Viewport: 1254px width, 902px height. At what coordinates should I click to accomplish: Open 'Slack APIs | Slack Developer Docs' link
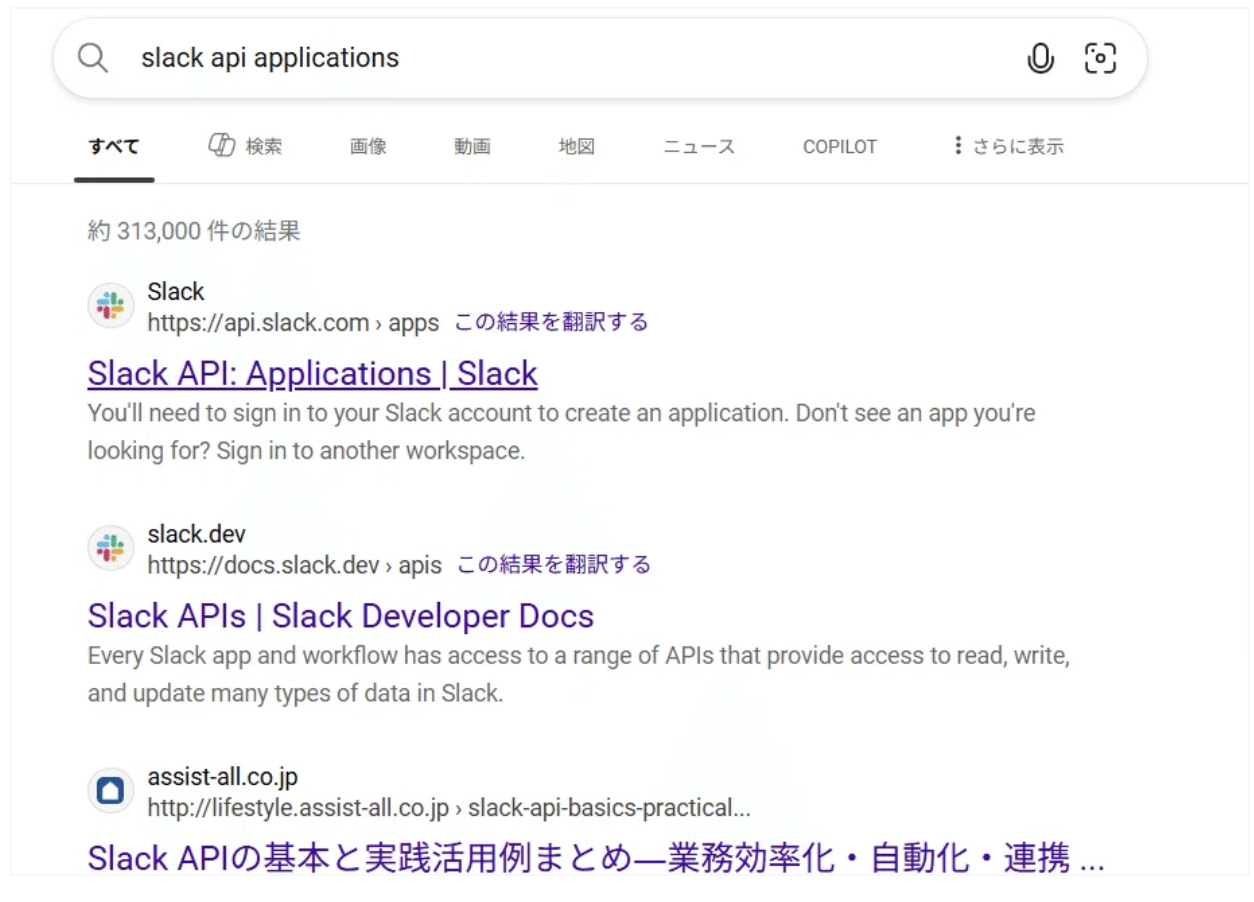(341, 616)
